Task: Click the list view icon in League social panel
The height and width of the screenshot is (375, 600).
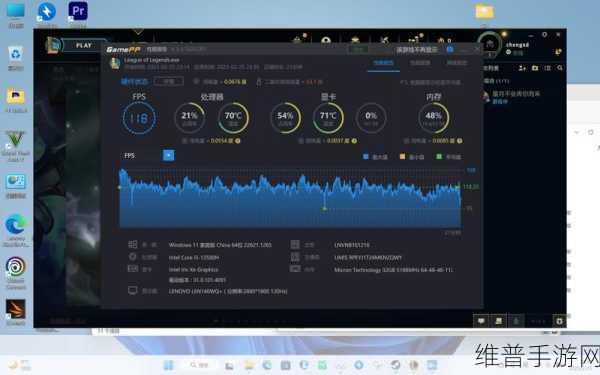Action: pyautogui.click(x=548, y=68)
